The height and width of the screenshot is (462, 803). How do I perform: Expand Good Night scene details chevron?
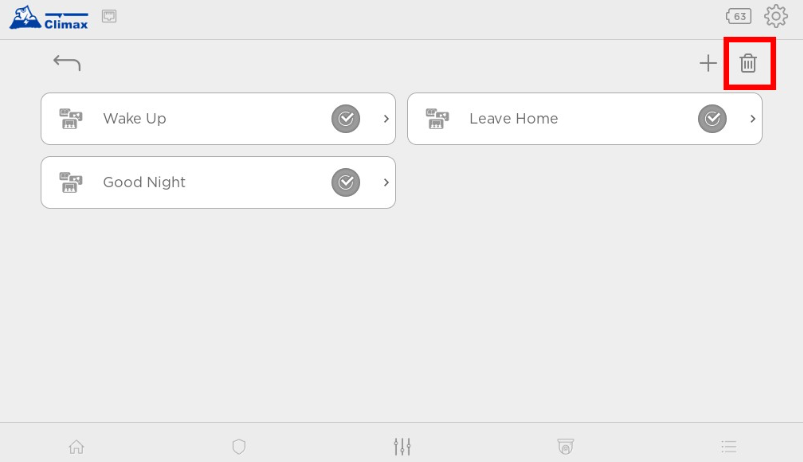[386, 183]
